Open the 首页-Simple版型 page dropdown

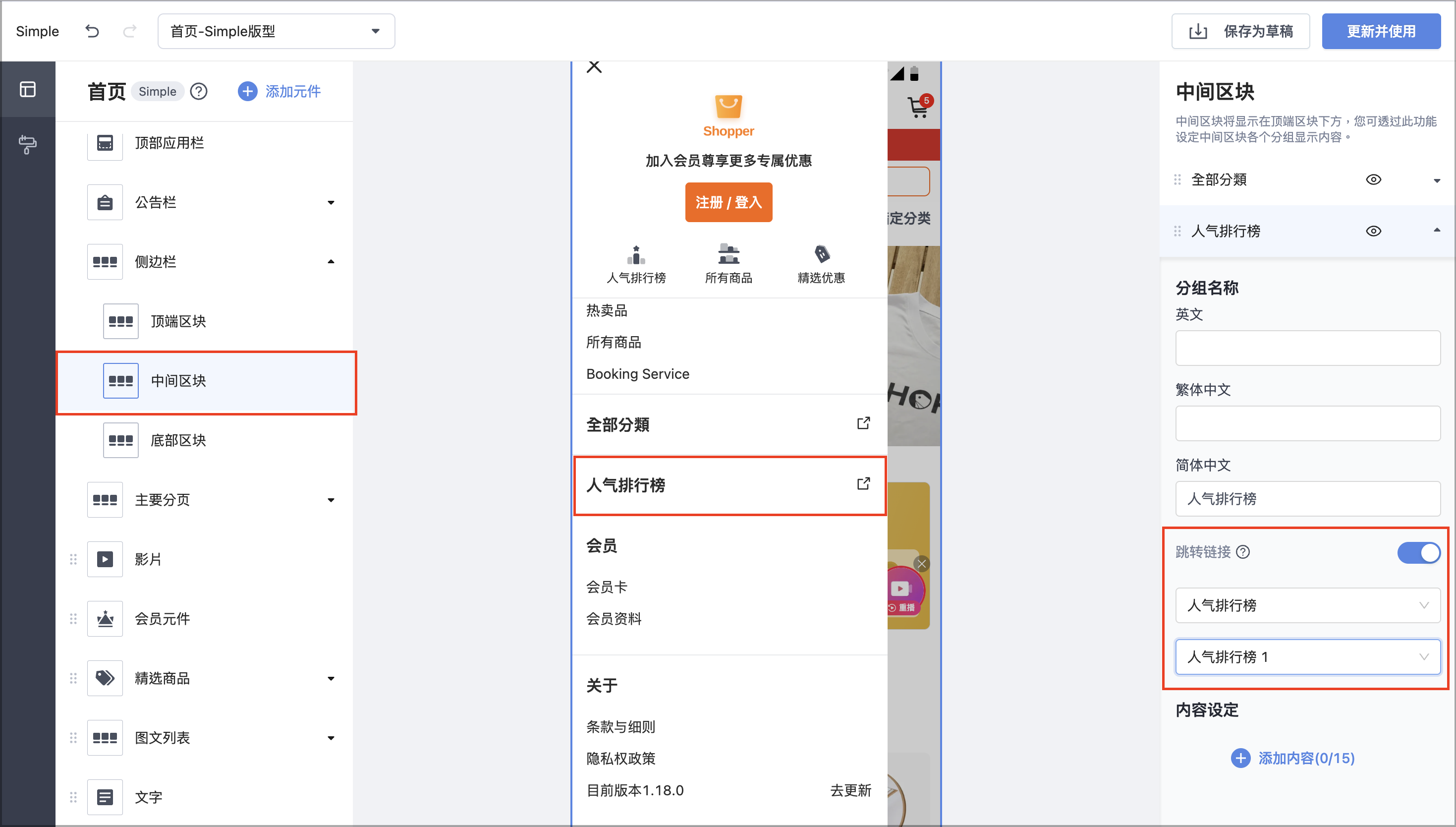[x=277, y=31]
